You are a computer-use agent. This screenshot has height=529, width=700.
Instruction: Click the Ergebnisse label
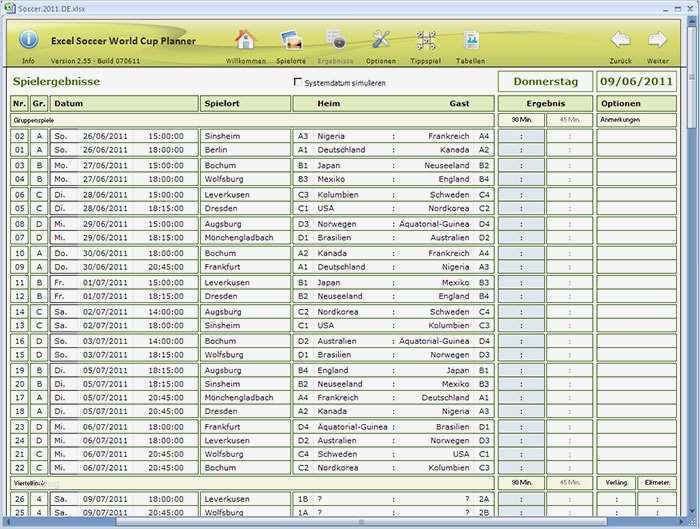pos(336,61)
